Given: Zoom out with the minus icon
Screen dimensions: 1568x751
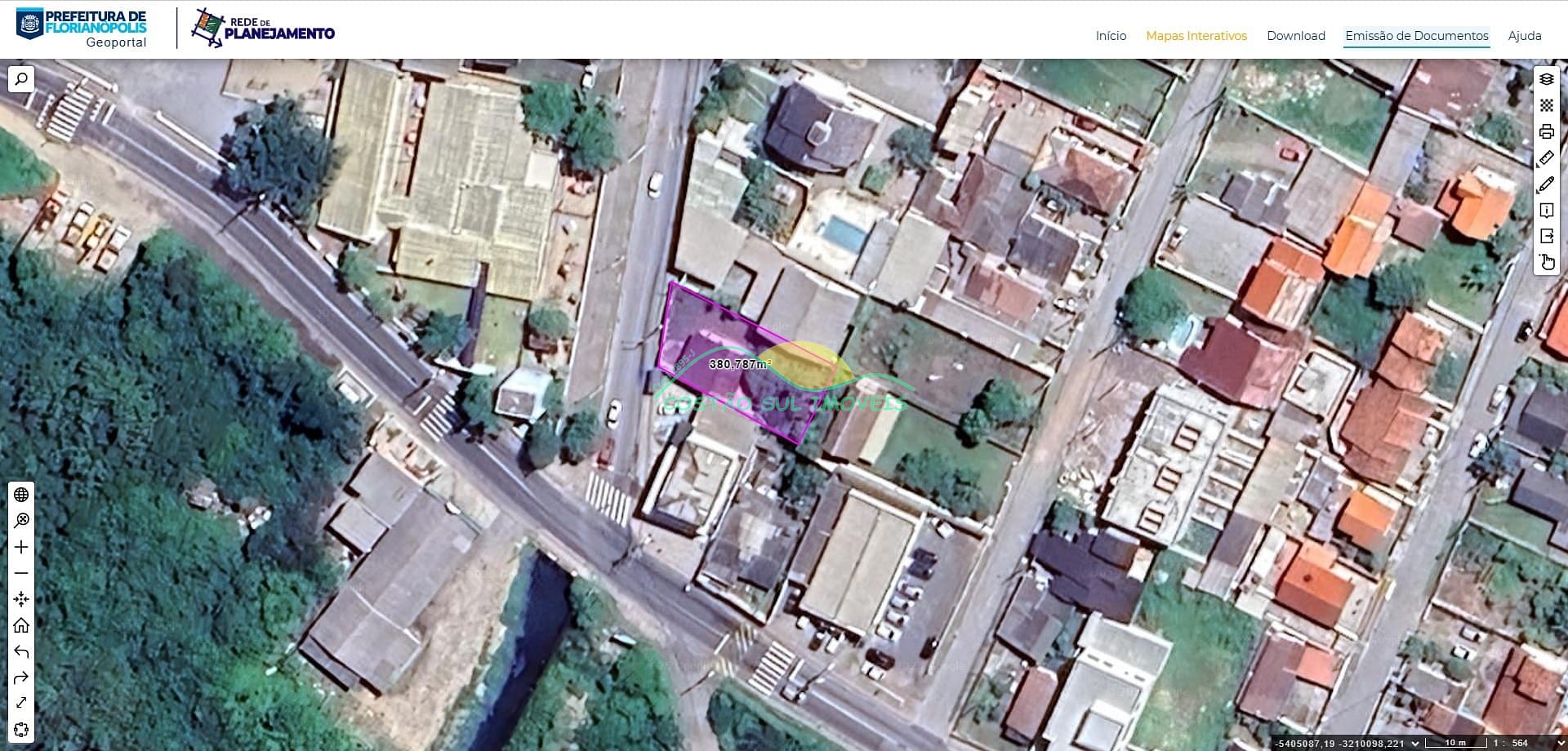Looking at the screenshot, I should coord(21,573).
